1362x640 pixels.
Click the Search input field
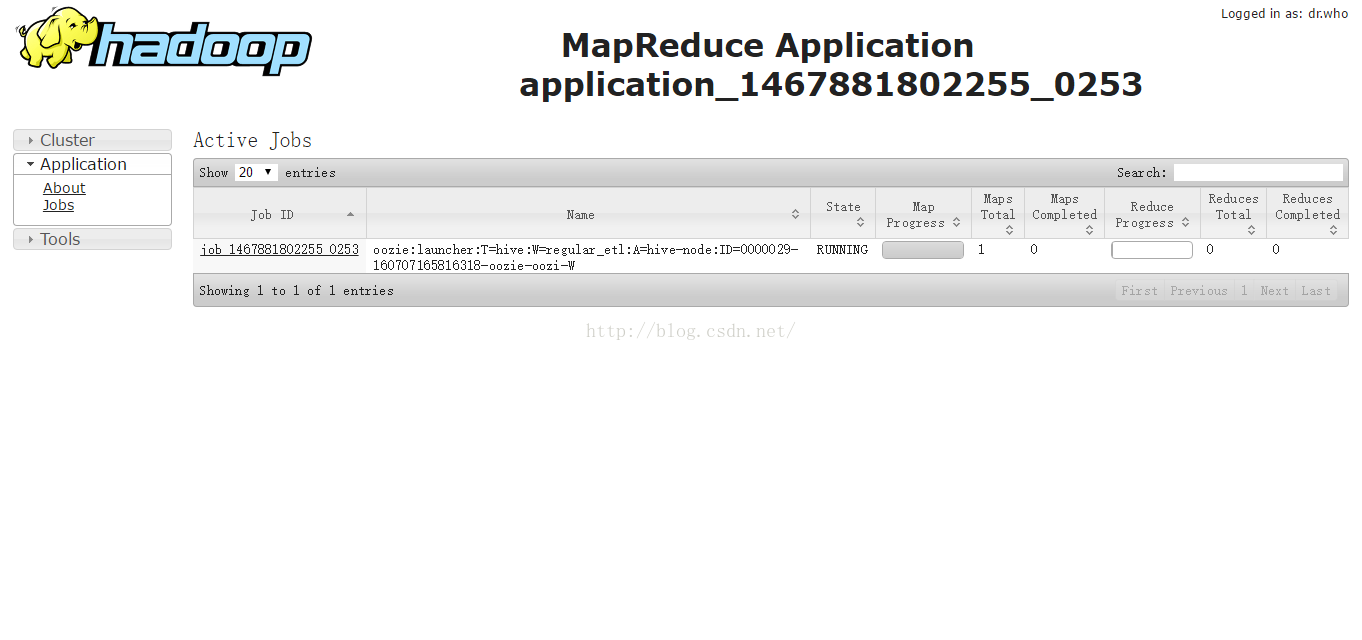click(1258, 172)
